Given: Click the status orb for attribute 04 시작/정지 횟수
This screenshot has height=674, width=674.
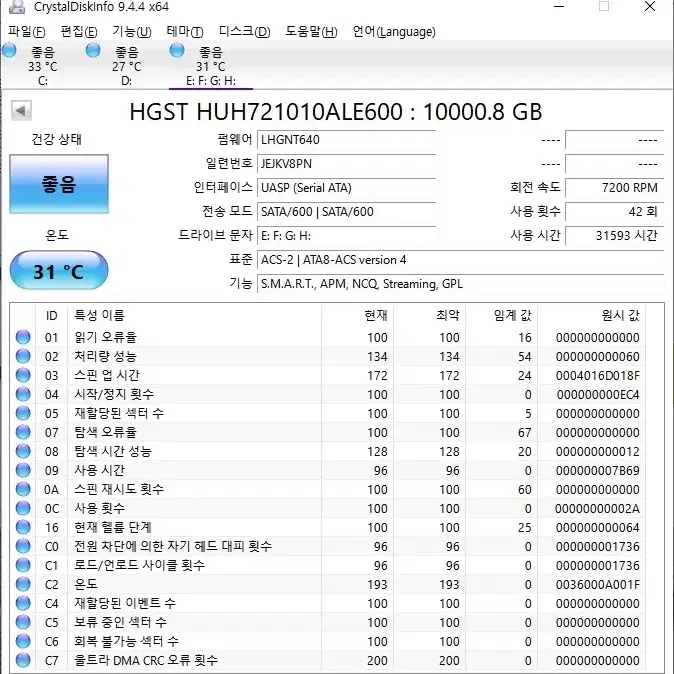Looking at the screenshot, I should [23, 394].
